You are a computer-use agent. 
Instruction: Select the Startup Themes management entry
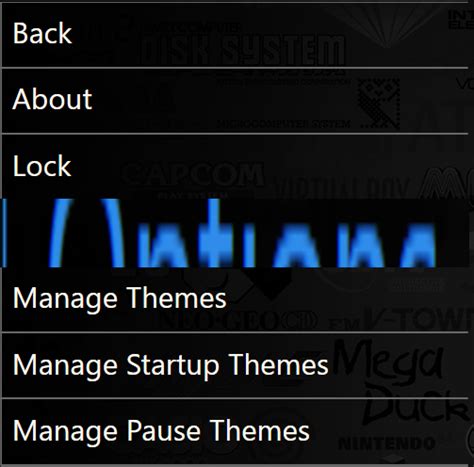(x=235, y=365)
